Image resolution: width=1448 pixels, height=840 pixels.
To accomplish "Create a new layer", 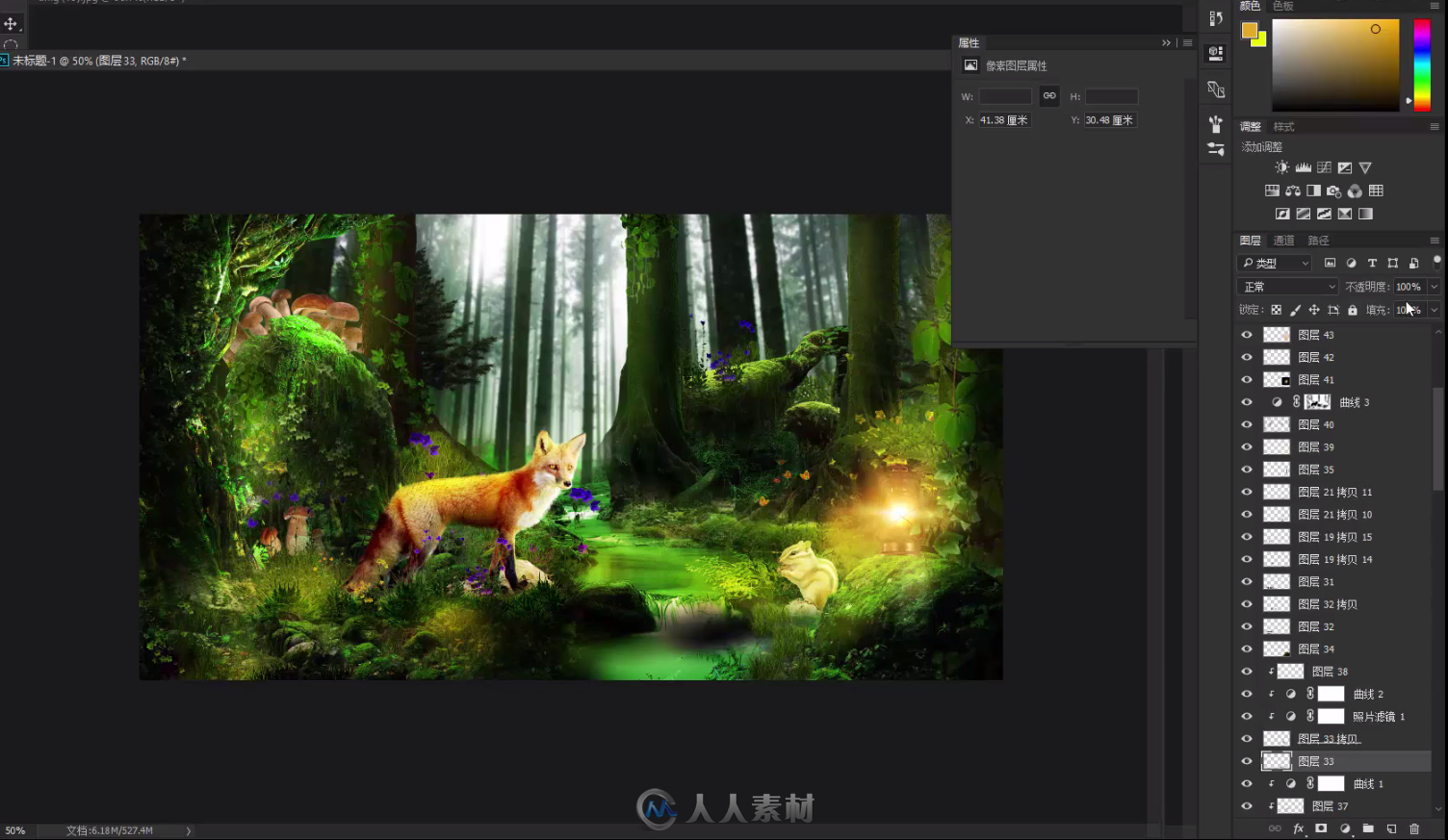I will (1391, 828).
